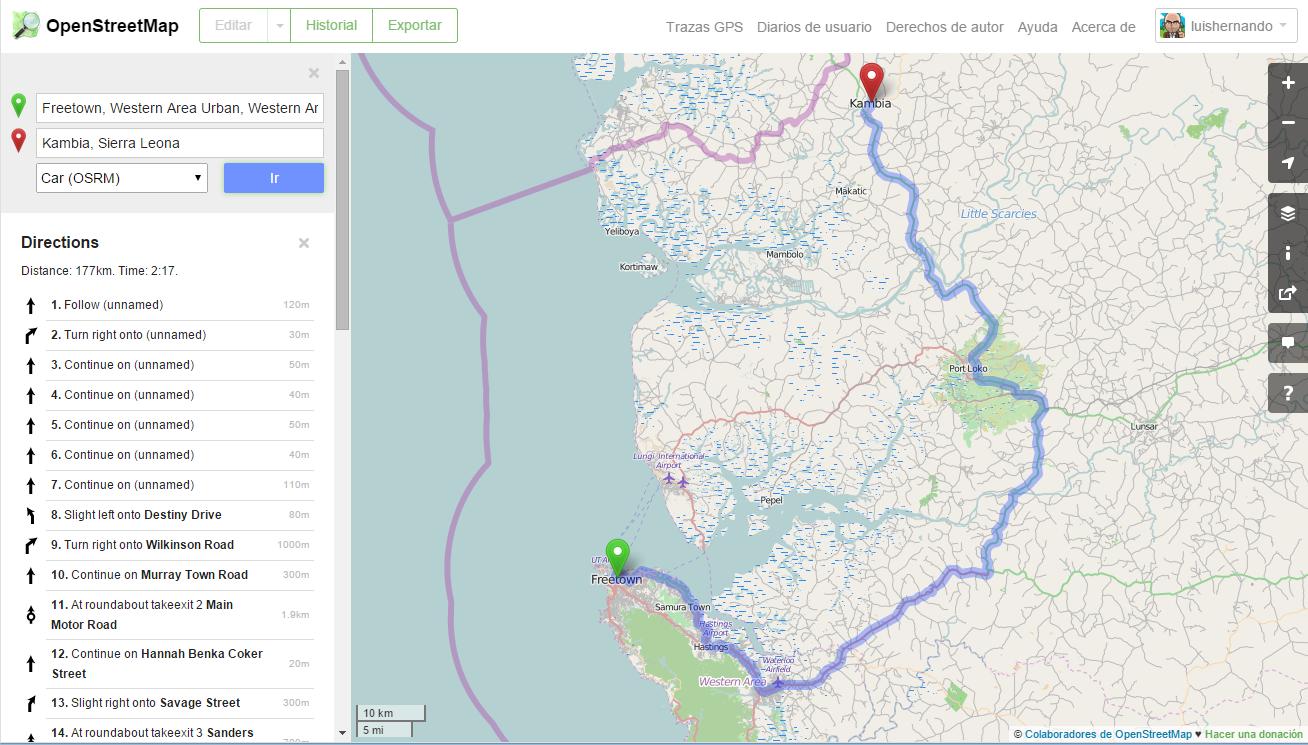Click the slight right arrow icon of step 13

31,704
